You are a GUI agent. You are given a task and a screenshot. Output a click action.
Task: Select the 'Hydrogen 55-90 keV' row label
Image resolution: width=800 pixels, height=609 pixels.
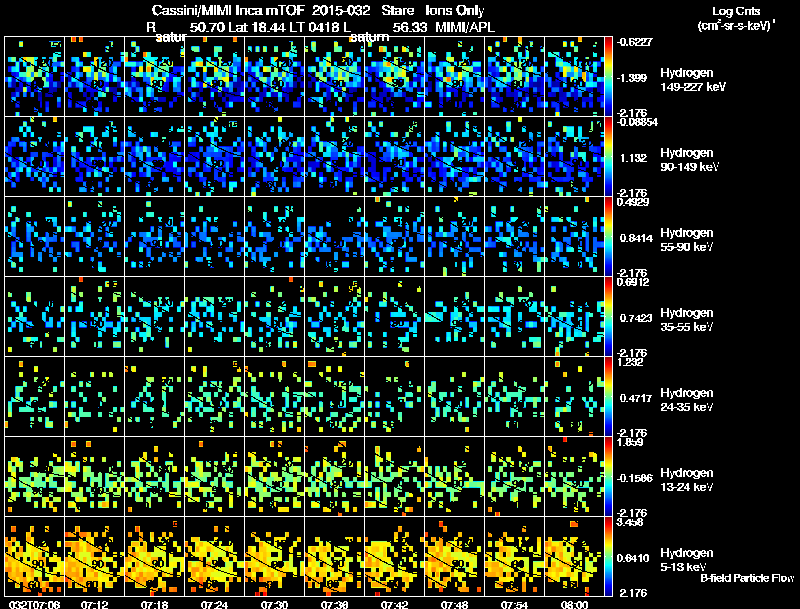coord(687,240)
